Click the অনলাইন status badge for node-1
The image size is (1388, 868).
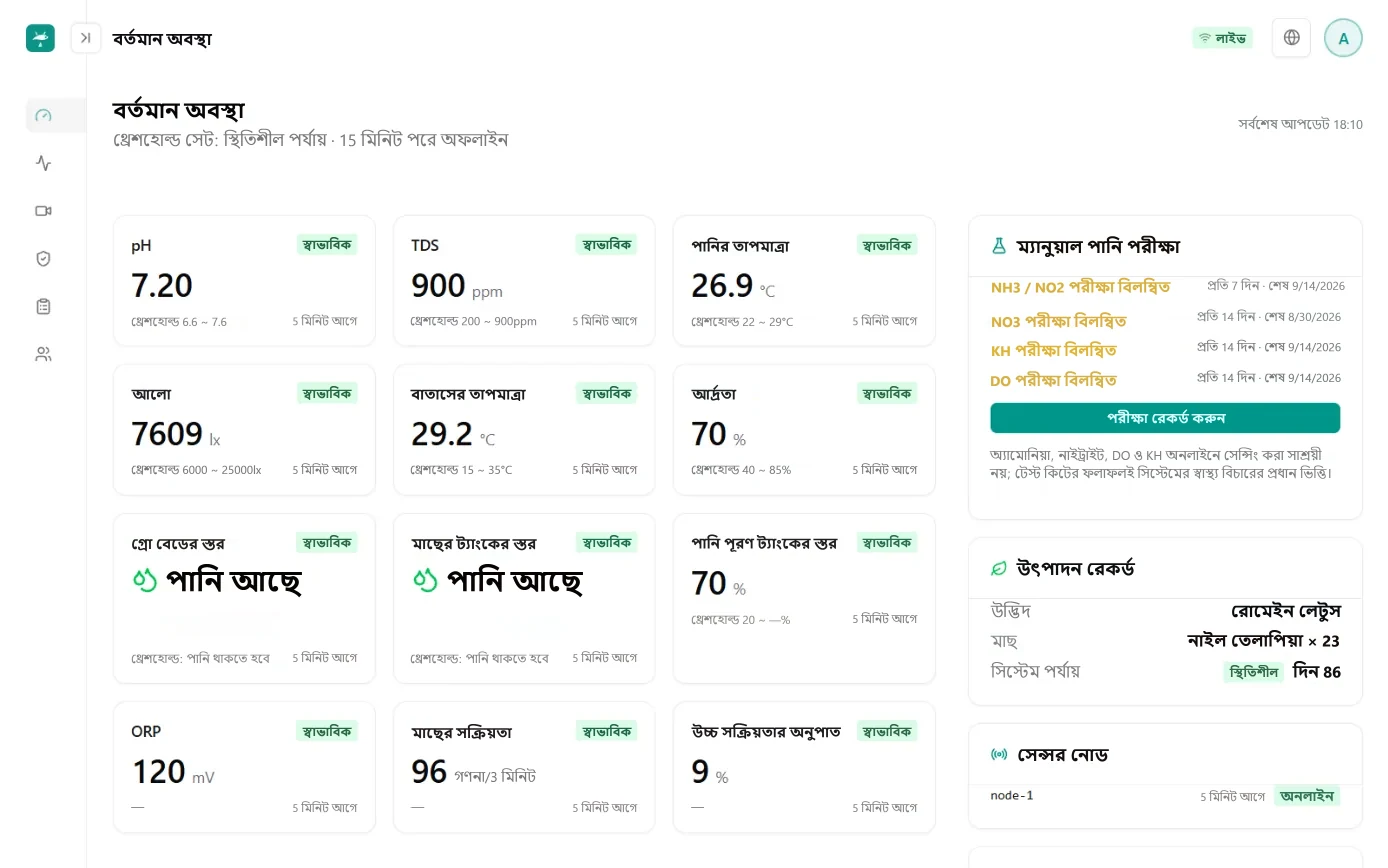(1307, 797)
